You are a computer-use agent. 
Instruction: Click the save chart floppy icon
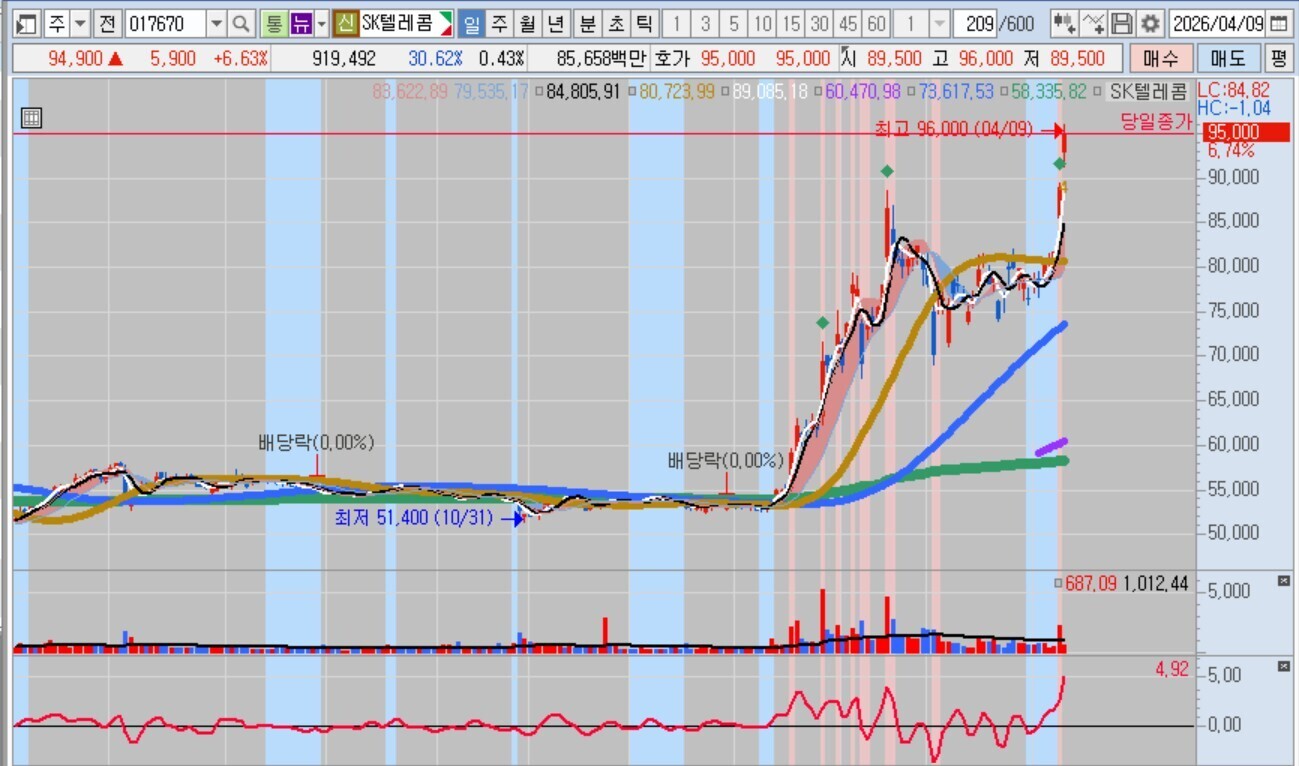pyautogui.click(x=1123, y=23)
